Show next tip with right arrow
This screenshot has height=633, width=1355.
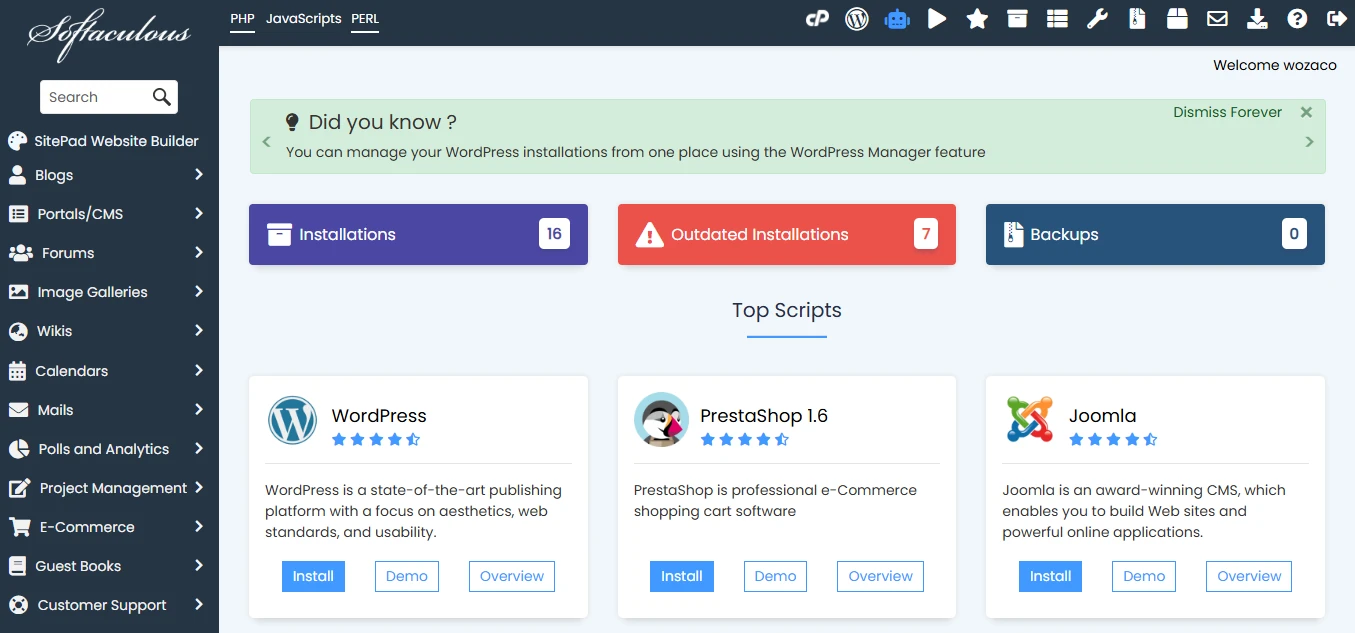1310,142
